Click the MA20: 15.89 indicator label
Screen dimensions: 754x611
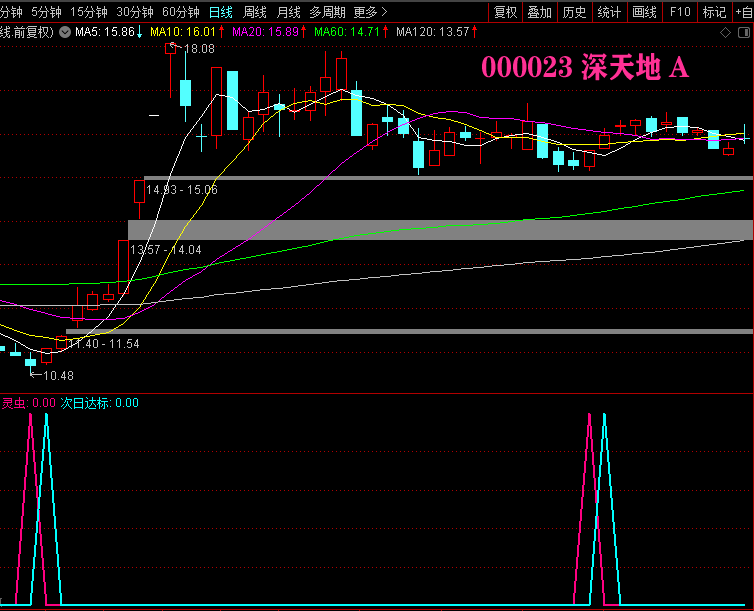tap(269, 32)
